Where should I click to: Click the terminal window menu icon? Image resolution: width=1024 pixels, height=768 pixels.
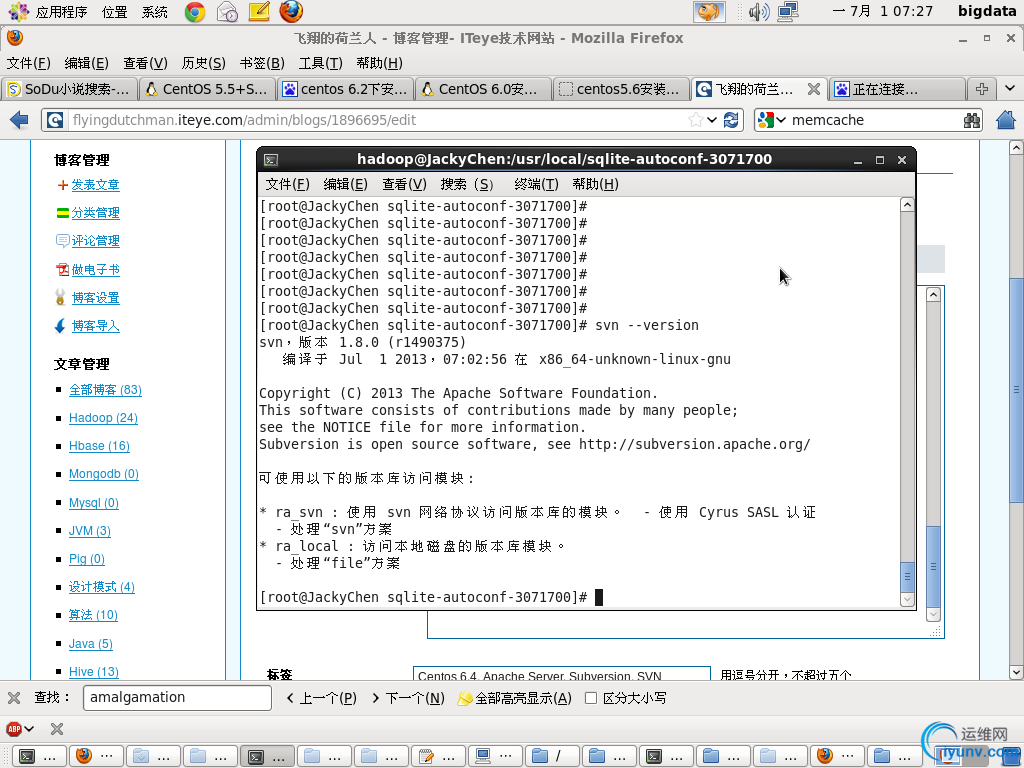[x=271, y=160]
